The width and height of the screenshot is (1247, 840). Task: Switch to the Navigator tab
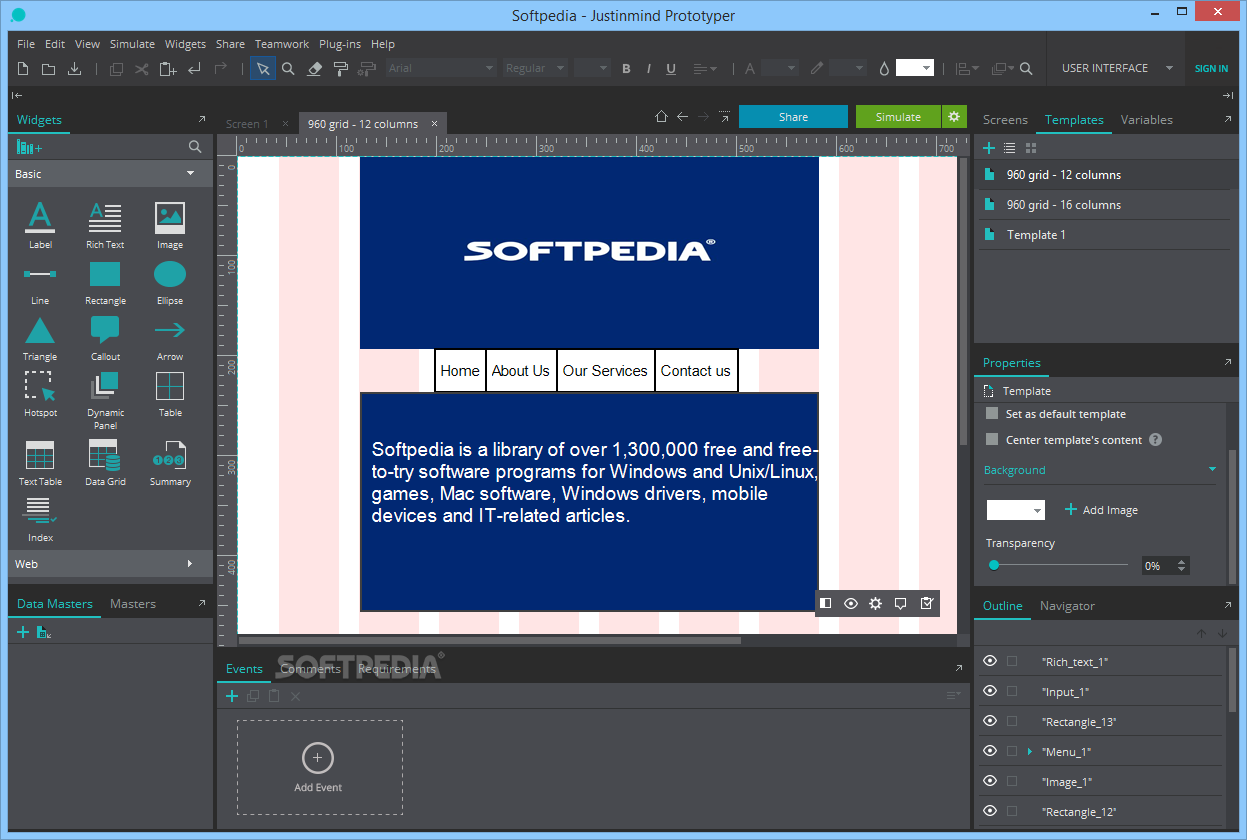1067,606
